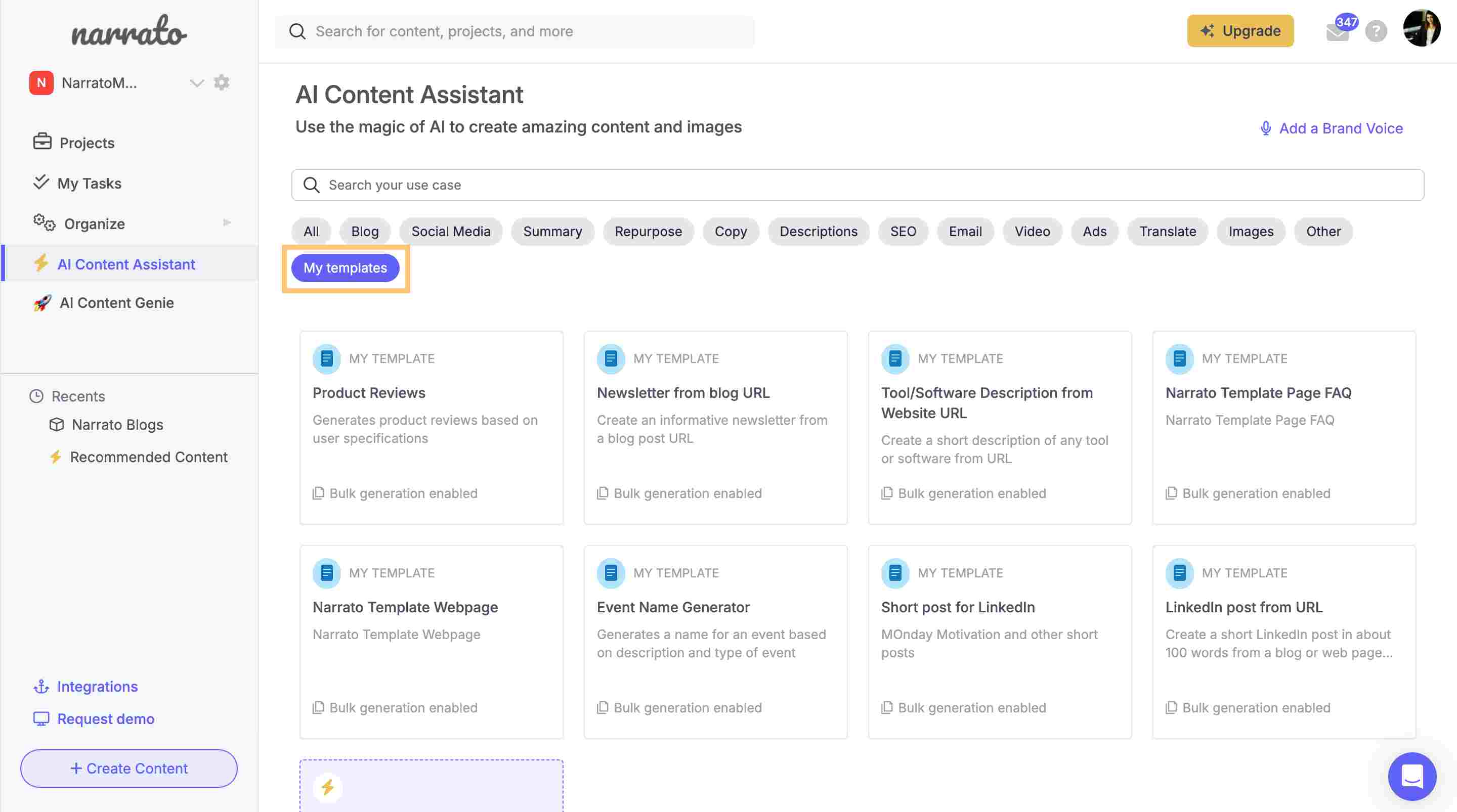Open My Tasks in sidebar
The width and height of the screenshot is (1457, 812).
coord(90,183)
